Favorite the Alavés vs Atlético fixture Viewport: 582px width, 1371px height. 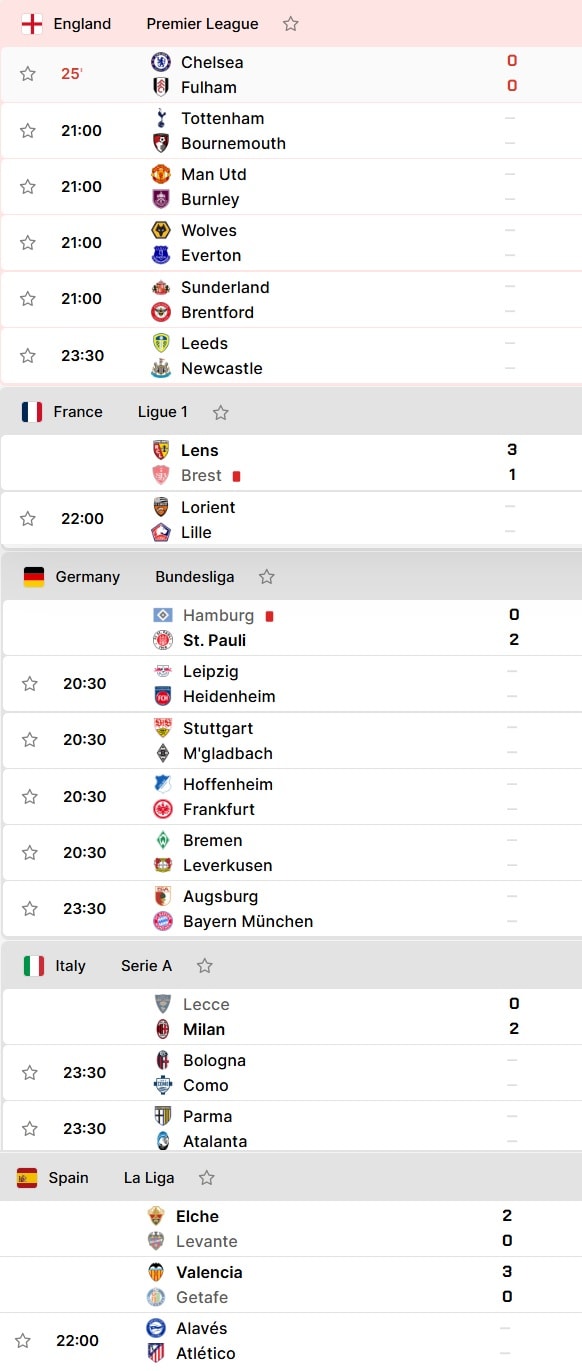point(23,1341)
